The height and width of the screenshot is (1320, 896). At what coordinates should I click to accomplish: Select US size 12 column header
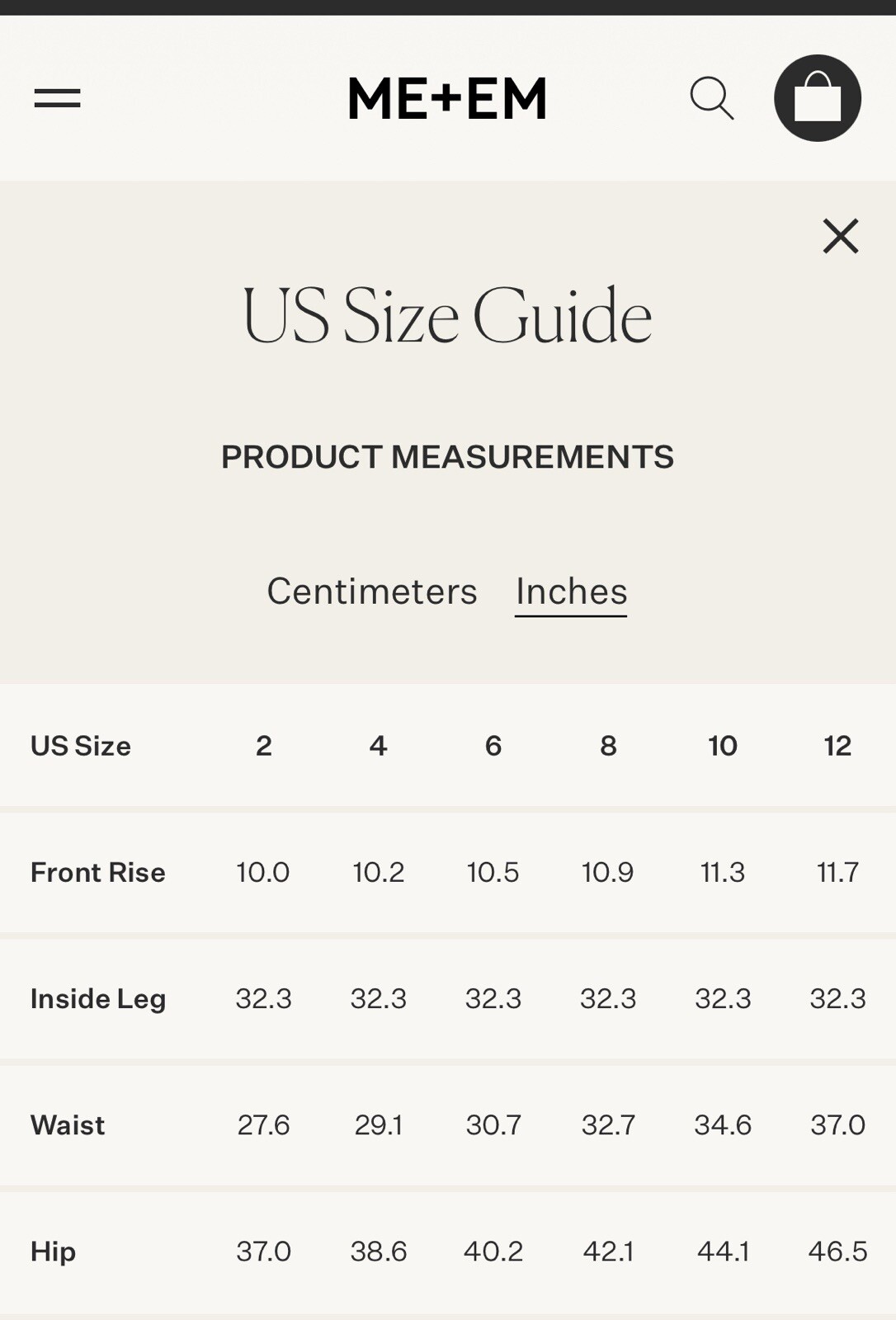pyautogui.click(x=837, y=746)
